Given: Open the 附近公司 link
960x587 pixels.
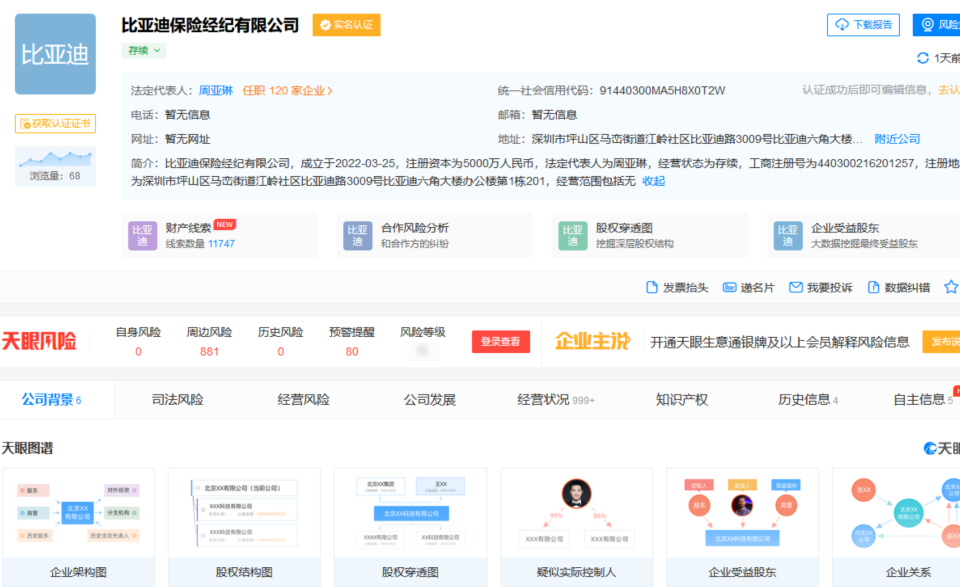Looking at the screenshot, I should [x=897, y=139].
